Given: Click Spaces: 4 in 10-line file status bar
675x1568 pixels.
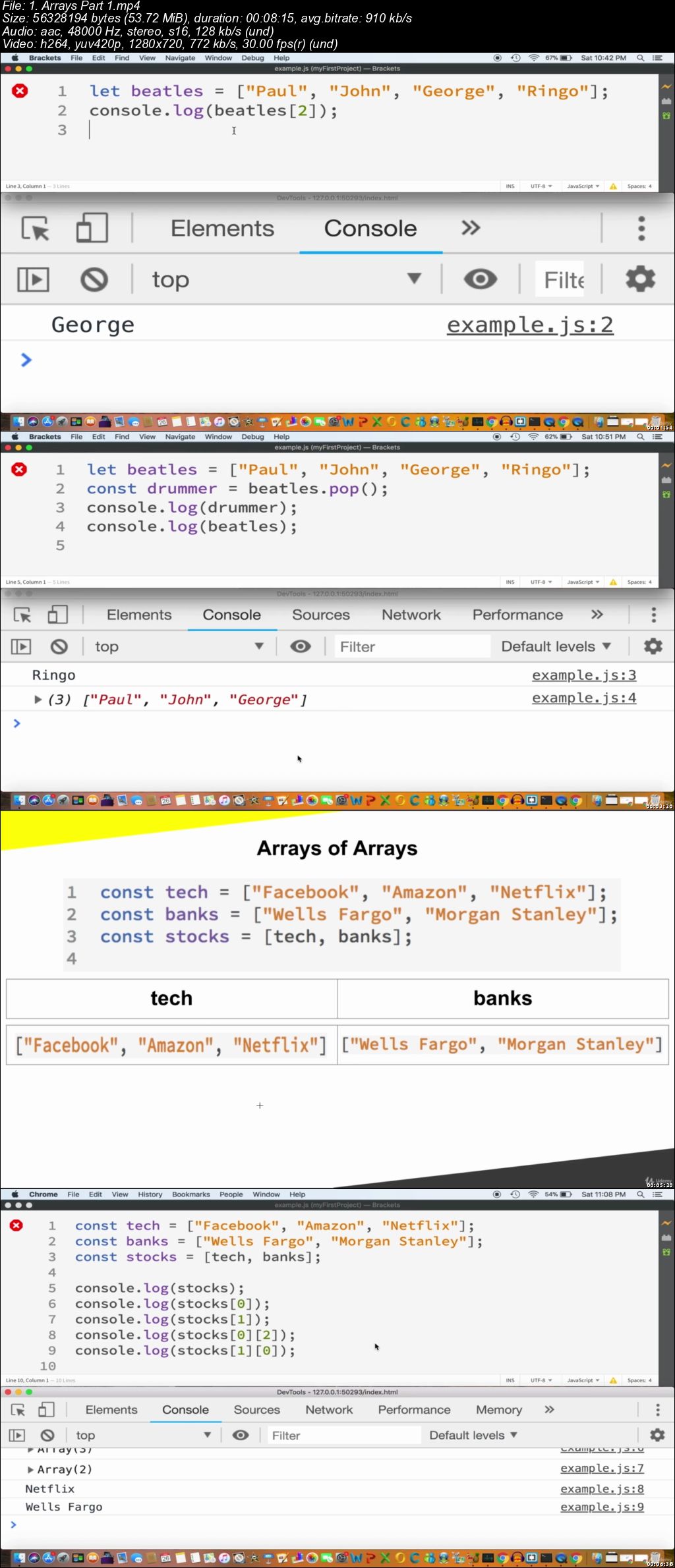Looking at the screenshot, I should point(639,1380).
